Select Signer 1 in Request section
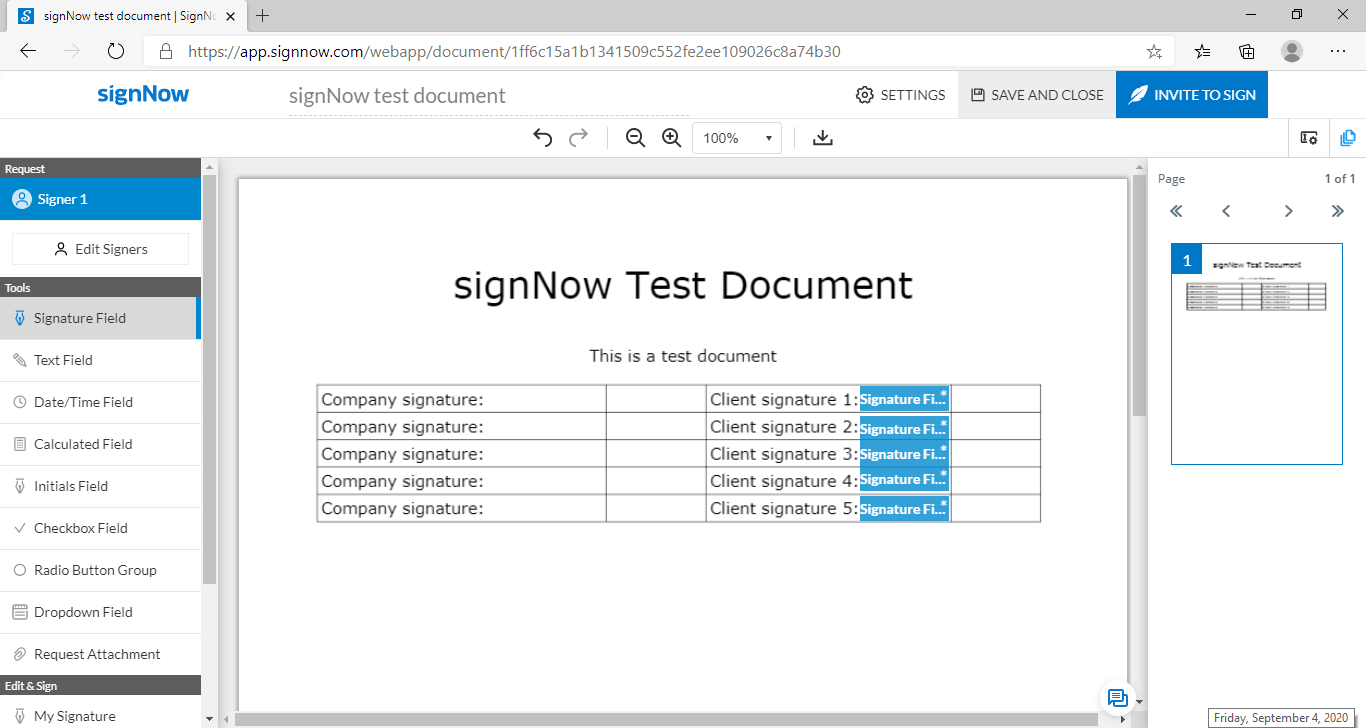This screenshot has width=1366, height=728. click(x=100, y=199)
